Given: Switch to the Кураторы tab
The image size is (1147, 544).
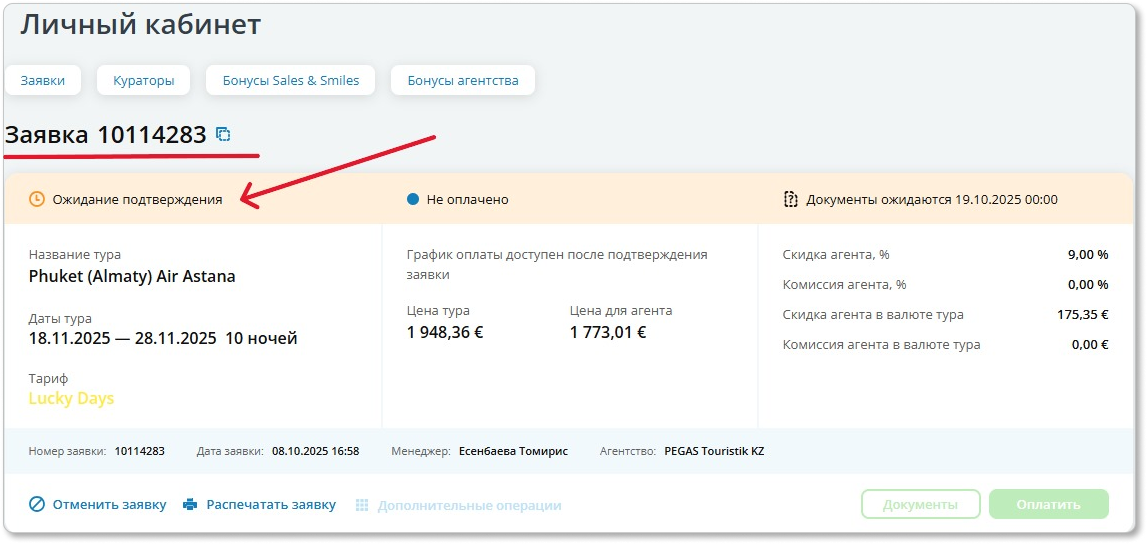Looking at the screenshot, I should pos(144,80).
